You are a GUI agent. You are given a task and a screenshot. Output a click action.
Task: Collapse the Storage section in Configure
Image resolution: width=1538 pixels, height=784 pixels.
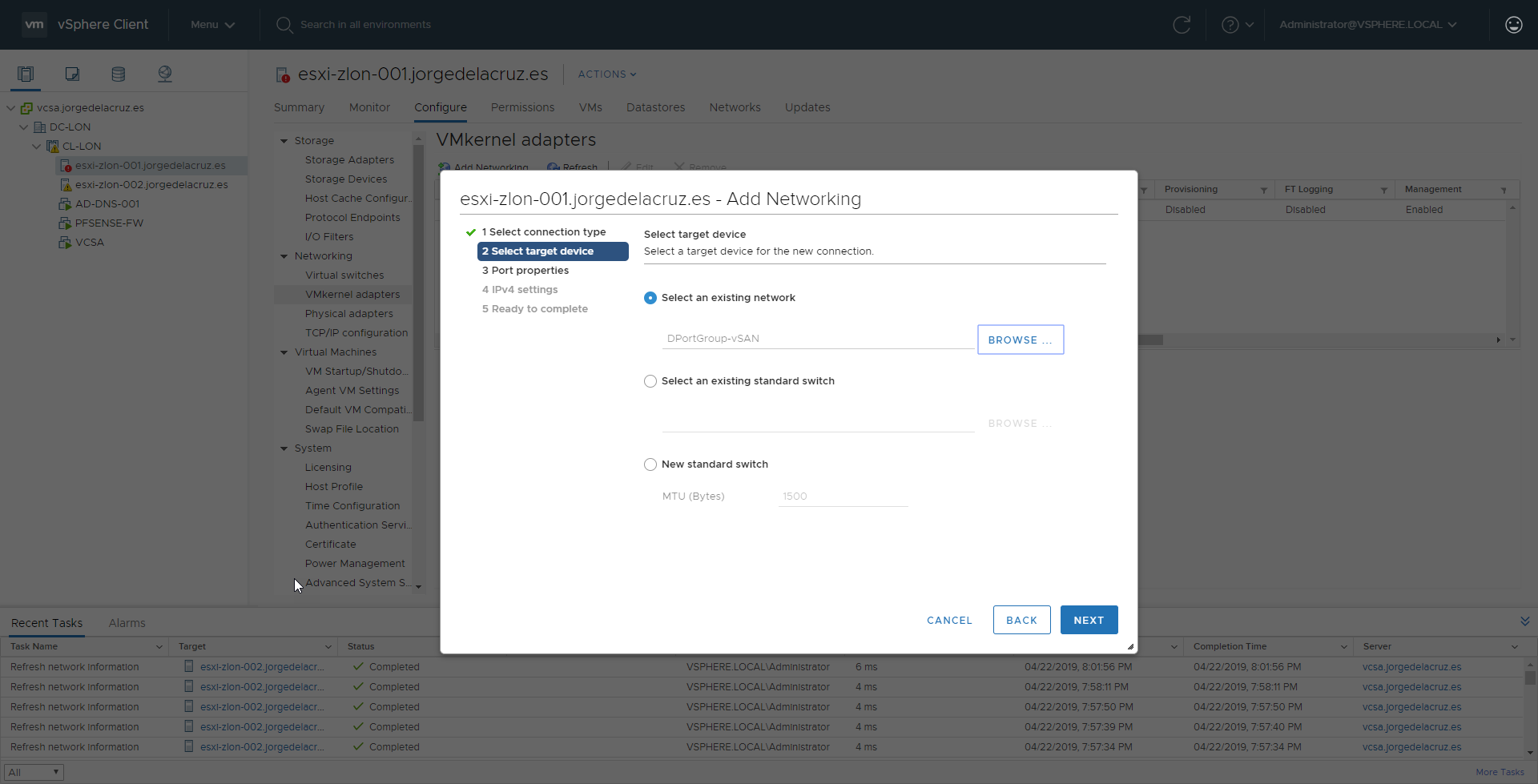284,141
